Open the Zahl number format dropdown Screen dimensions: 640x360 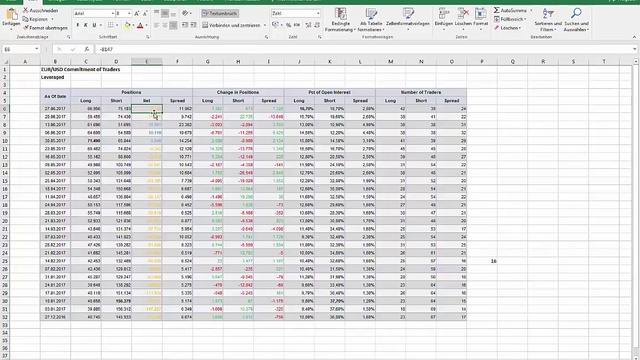[x=318, y=13]
